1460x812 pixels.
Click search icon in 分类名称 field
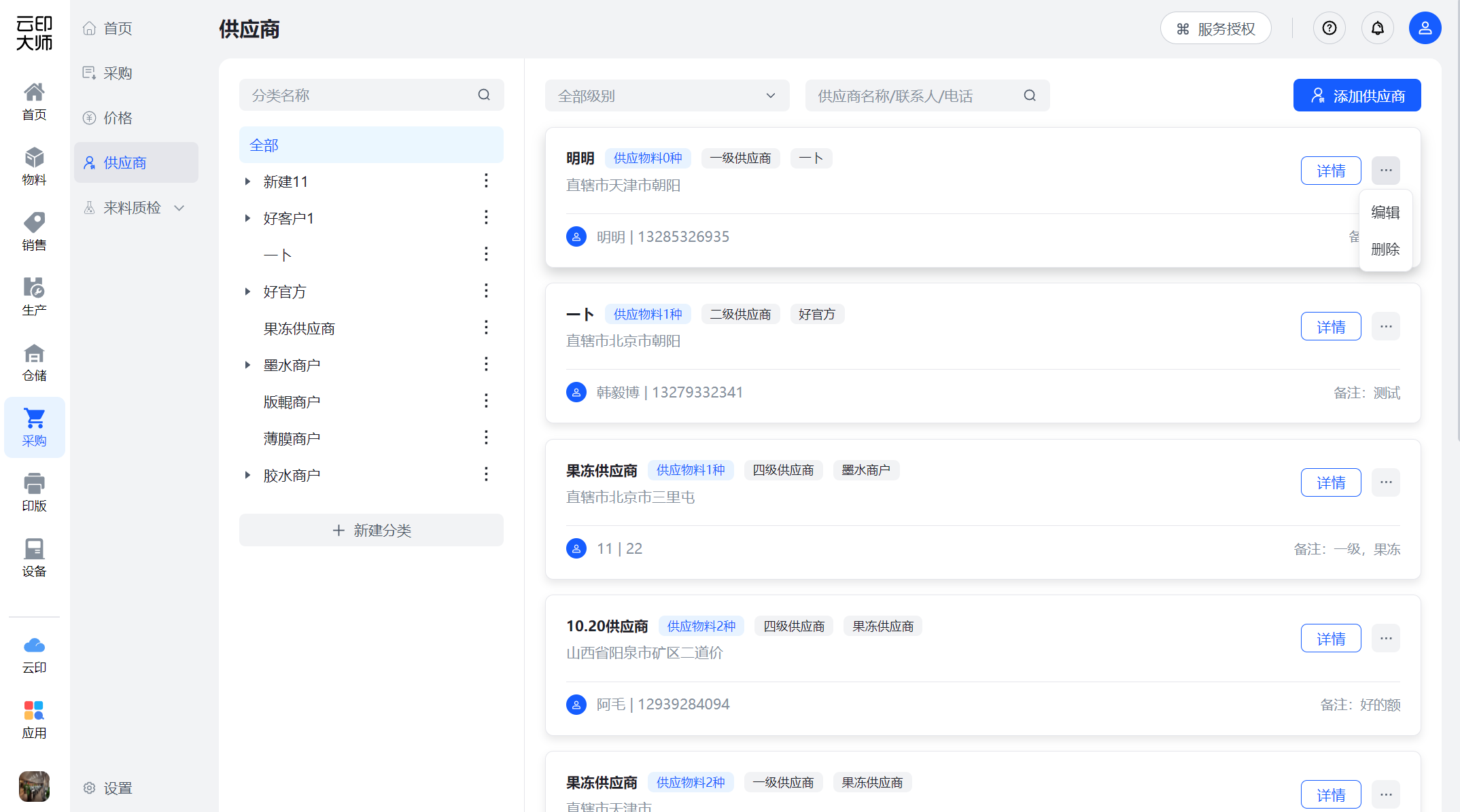pyautogui.click(x=484, y=95)
